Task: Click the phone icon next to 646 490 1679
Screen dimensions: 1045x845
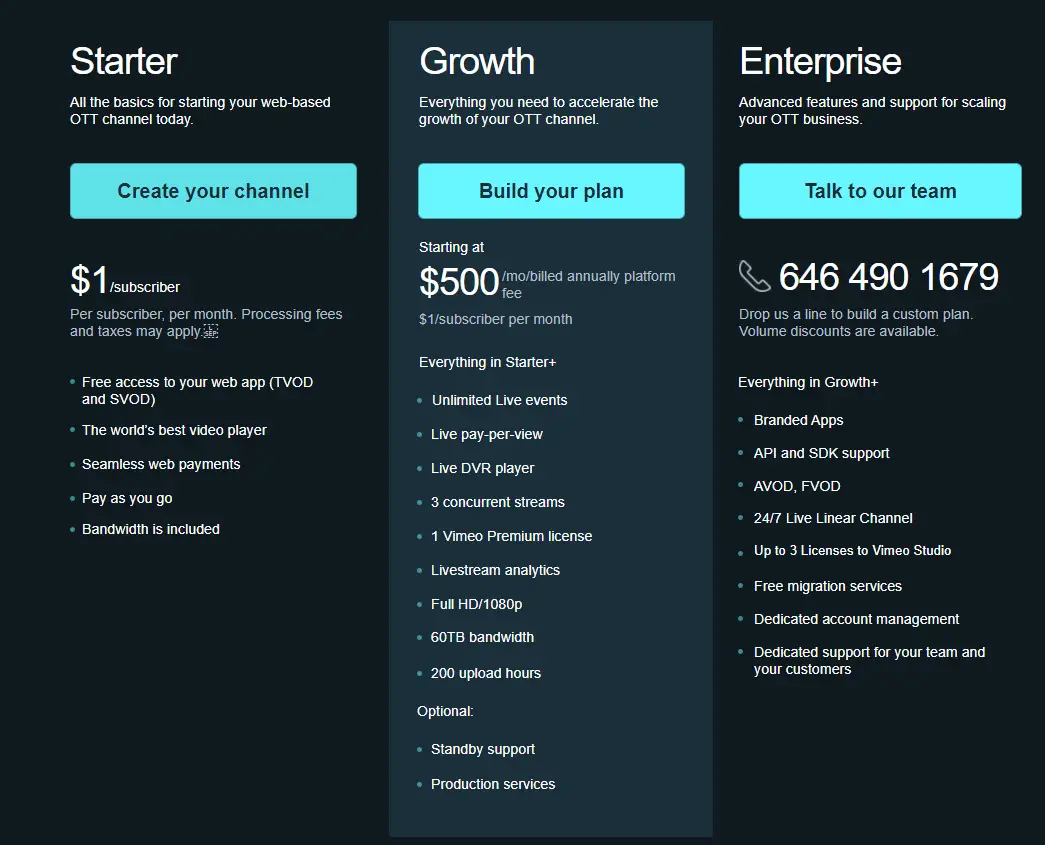Action: (x=752, y=277)
